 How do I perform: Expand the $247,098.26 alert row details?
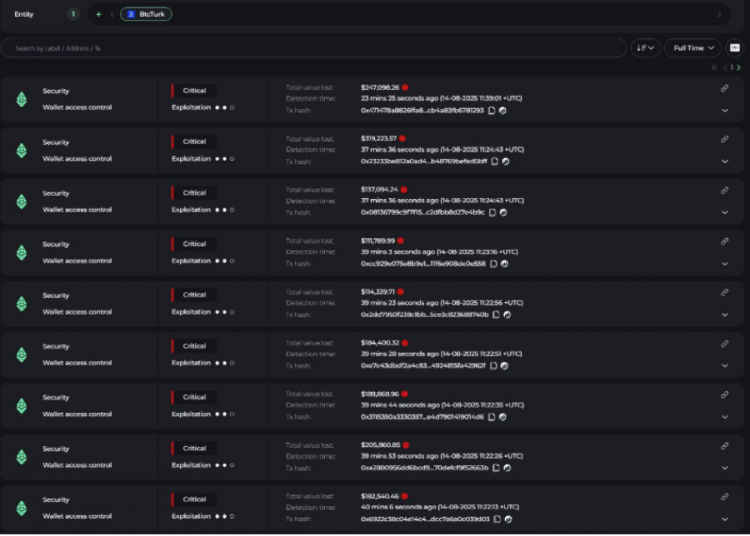pyautogui.click(x=724, y=110)
